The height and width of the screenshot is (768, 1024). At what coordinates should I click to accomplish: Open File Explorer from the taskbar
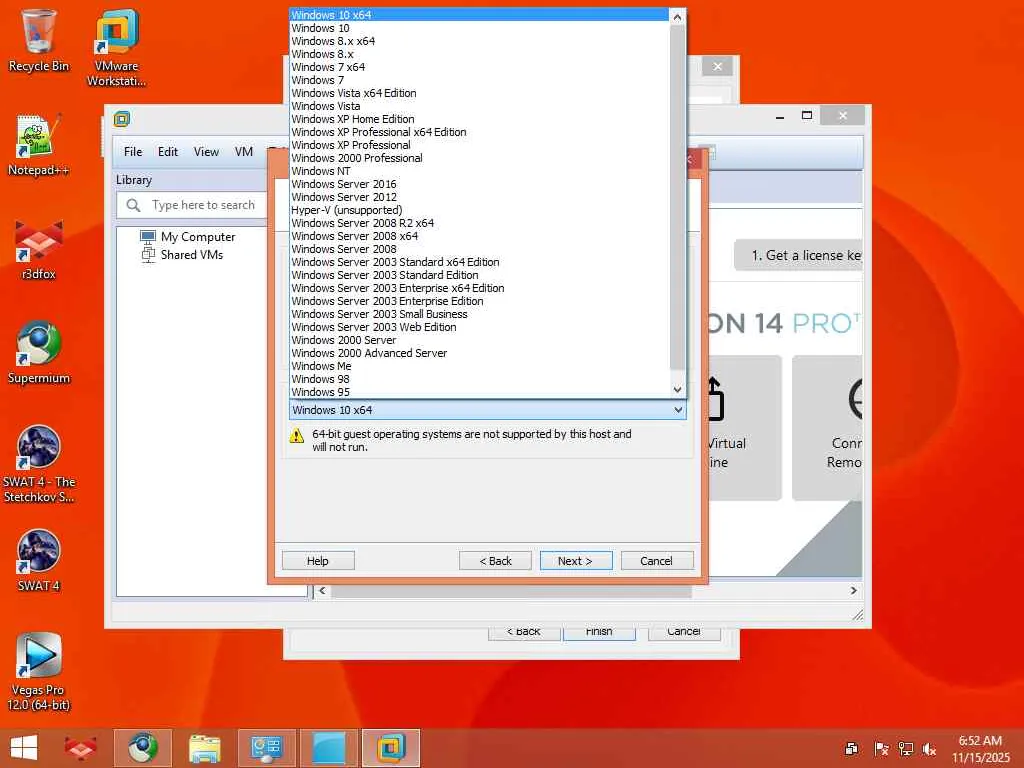click(204, 748)
